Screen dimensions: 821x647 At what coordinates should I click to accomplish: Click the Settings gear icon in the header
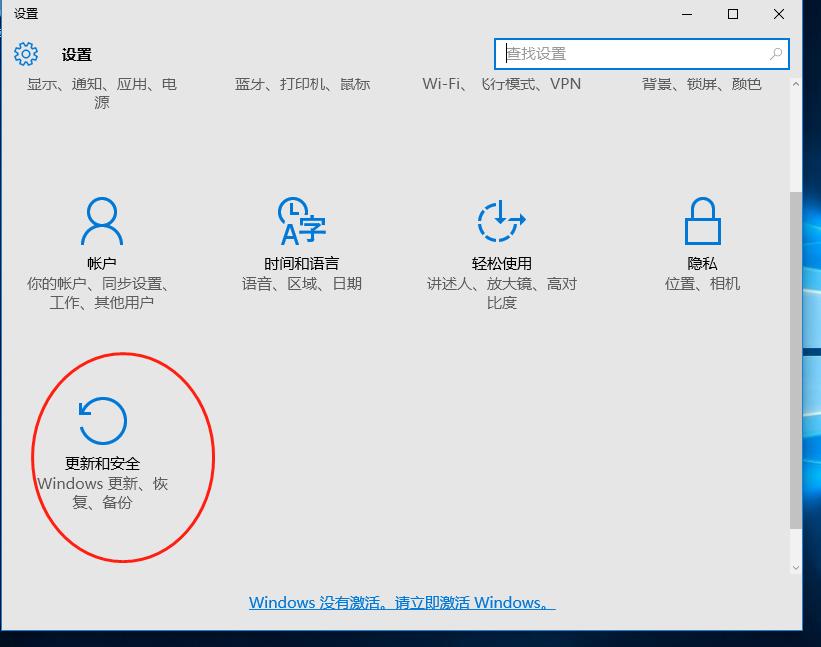pyautogui.click(x=26, y=54)
